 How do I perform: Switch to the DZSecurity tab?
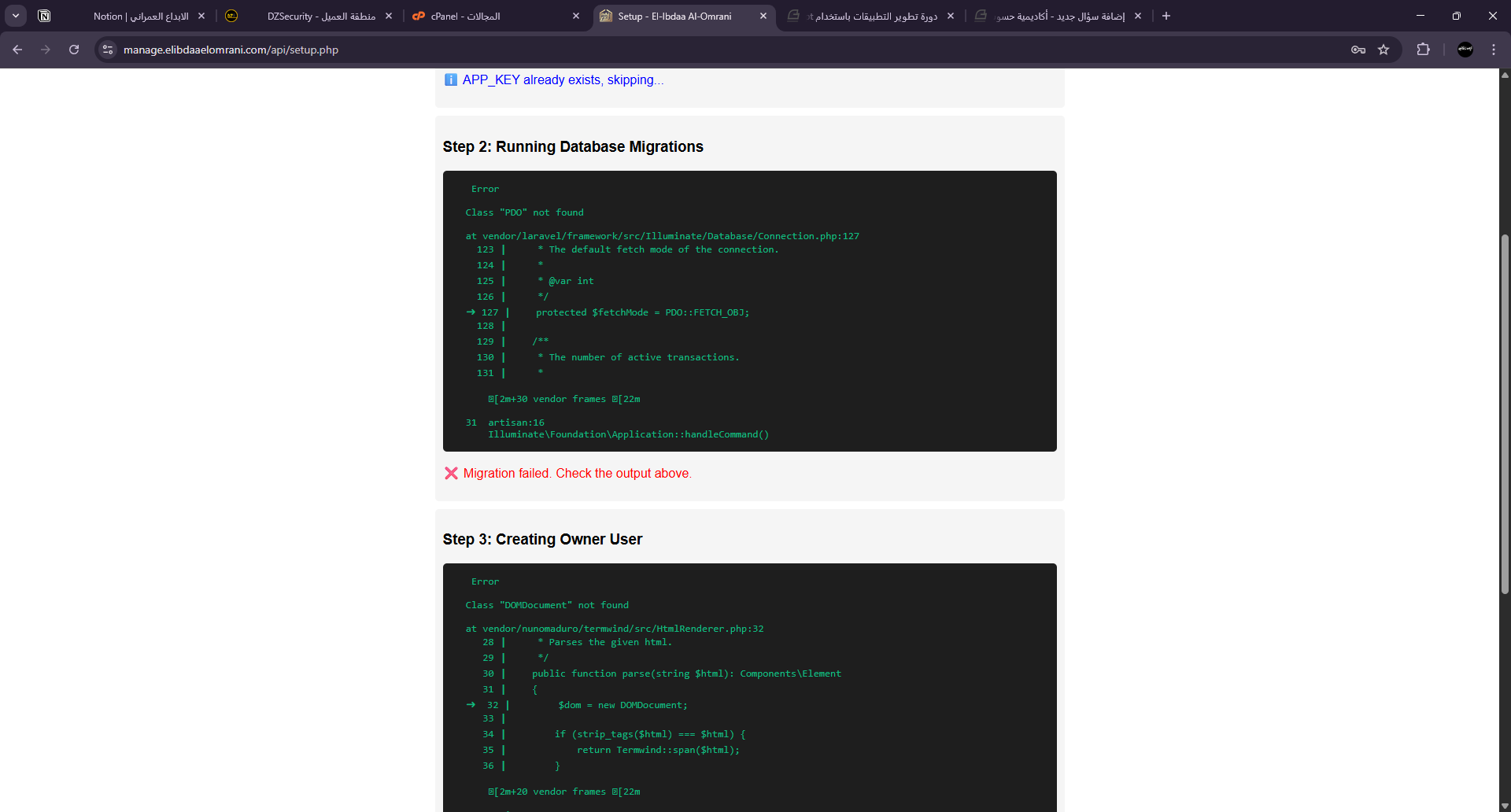pyautogui.click(x=320, y=16)
